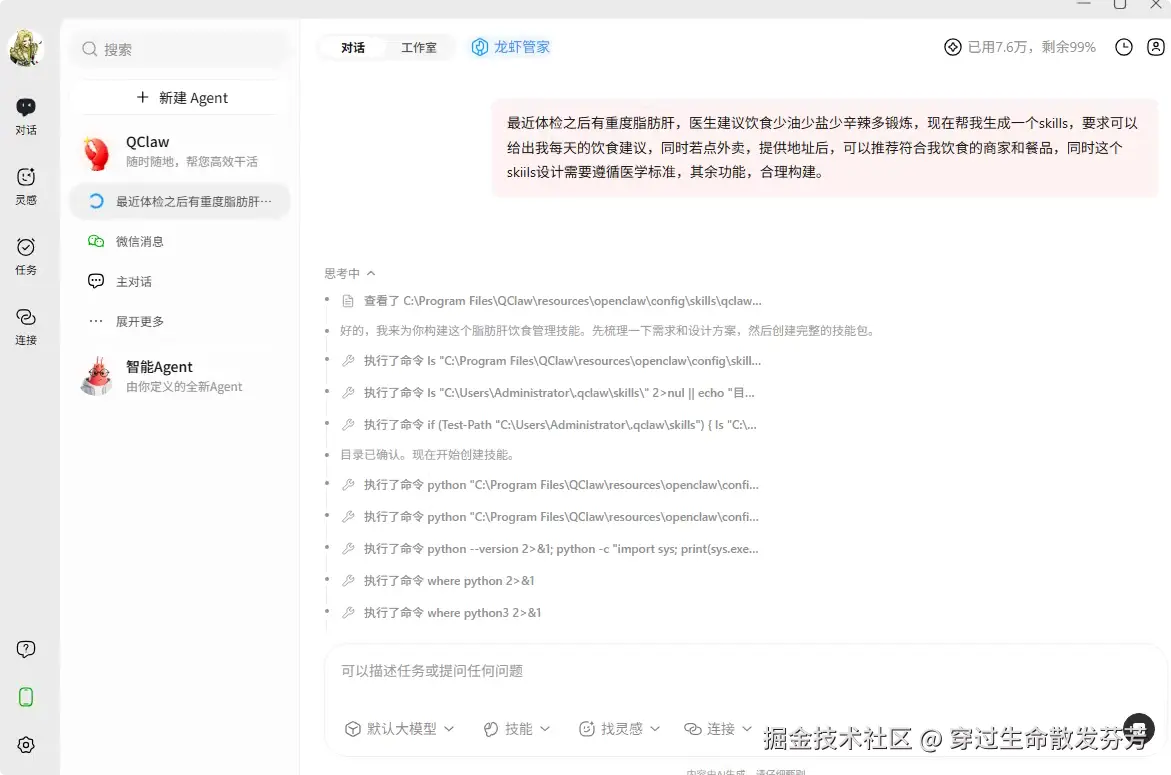1171x775 pixels.
Task: Open the 连接 dropdown in input bar
Action: point(718,729)
